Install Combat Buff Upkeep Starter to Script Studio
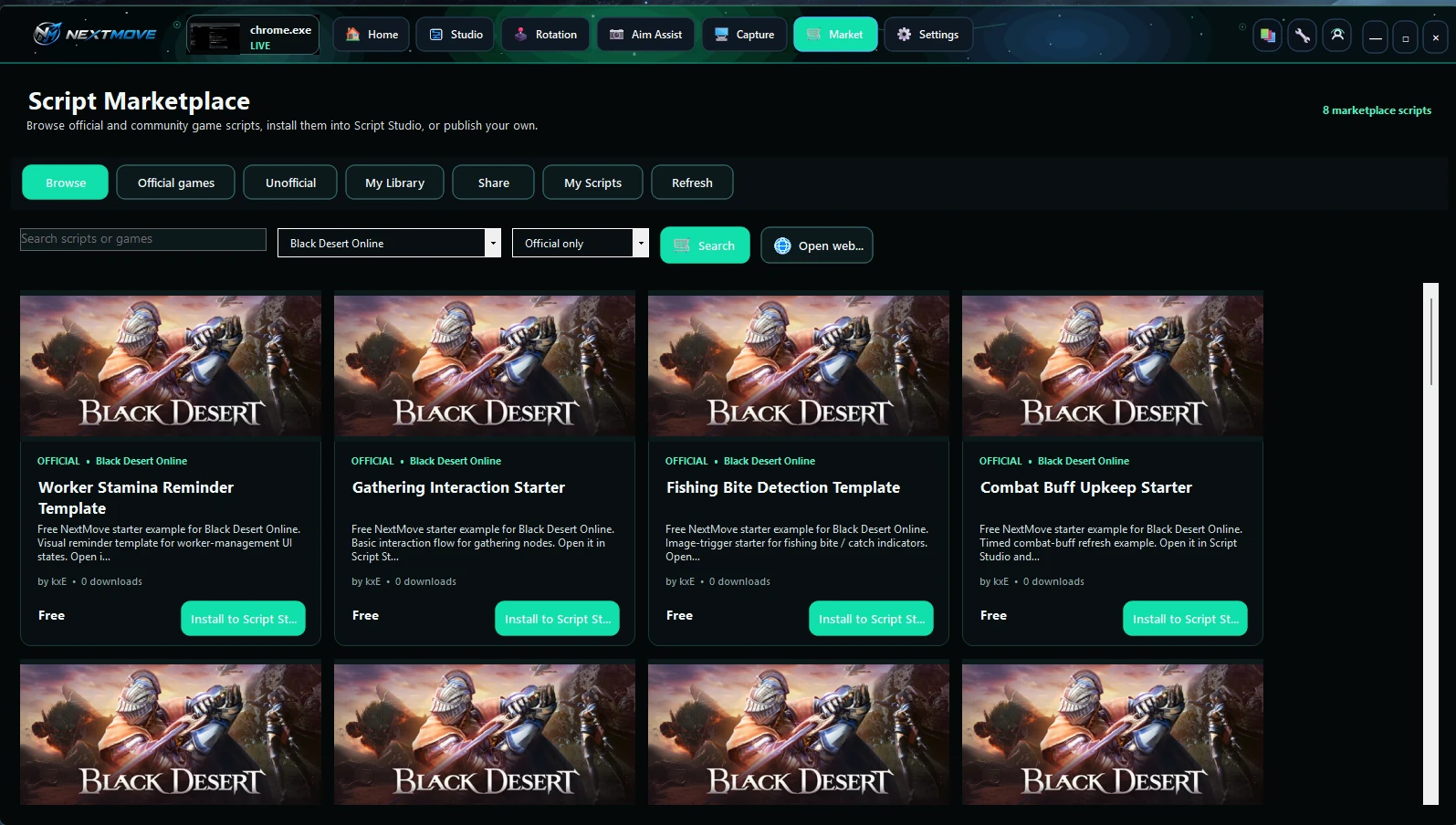Screen dimensions: 1456x825 click(x=1185, y=619)
